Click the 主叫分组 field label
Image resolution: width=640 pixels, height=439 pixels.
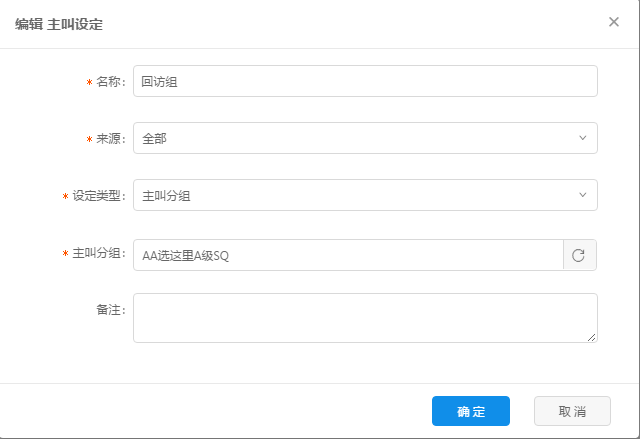(x=99, y=254)
